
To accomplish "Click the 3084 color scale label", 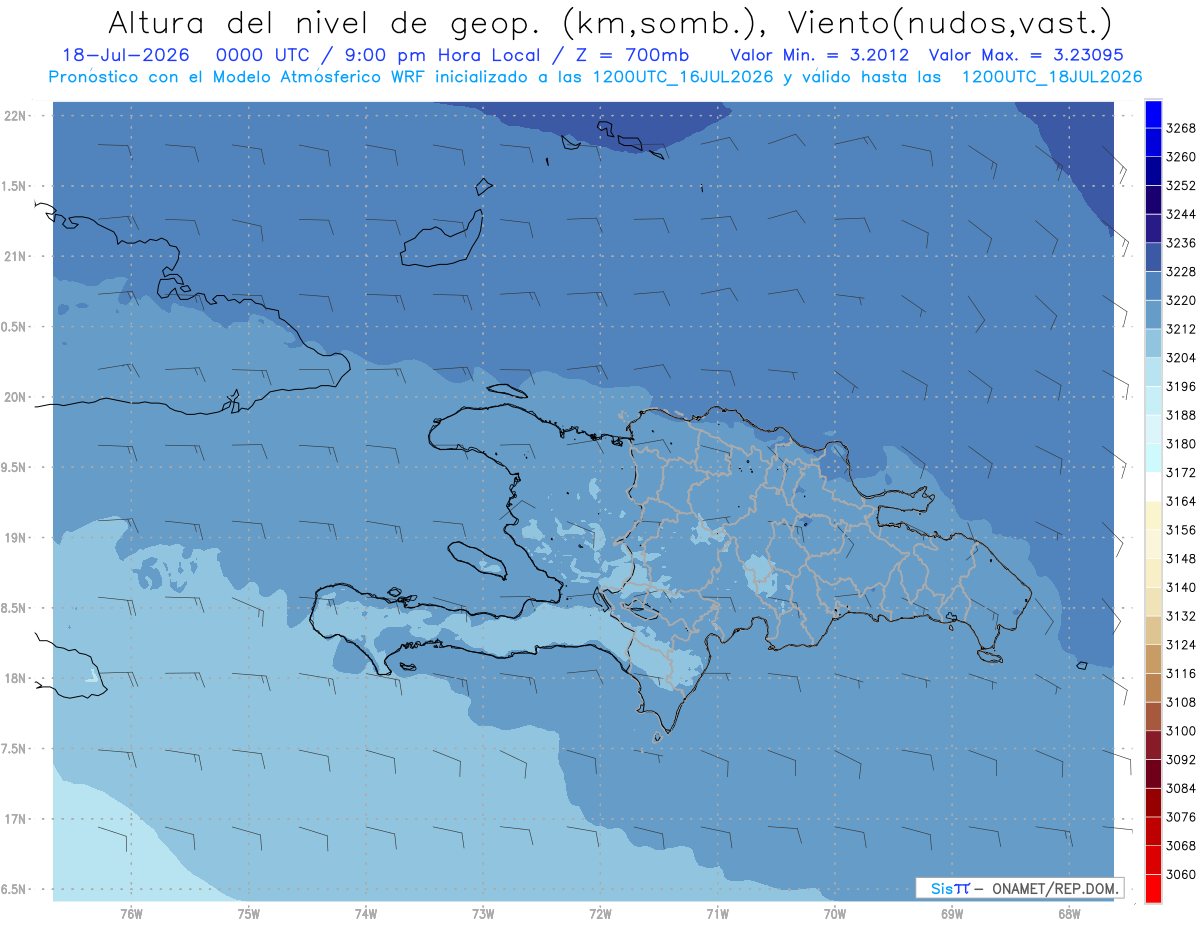I will [1181, 789].
